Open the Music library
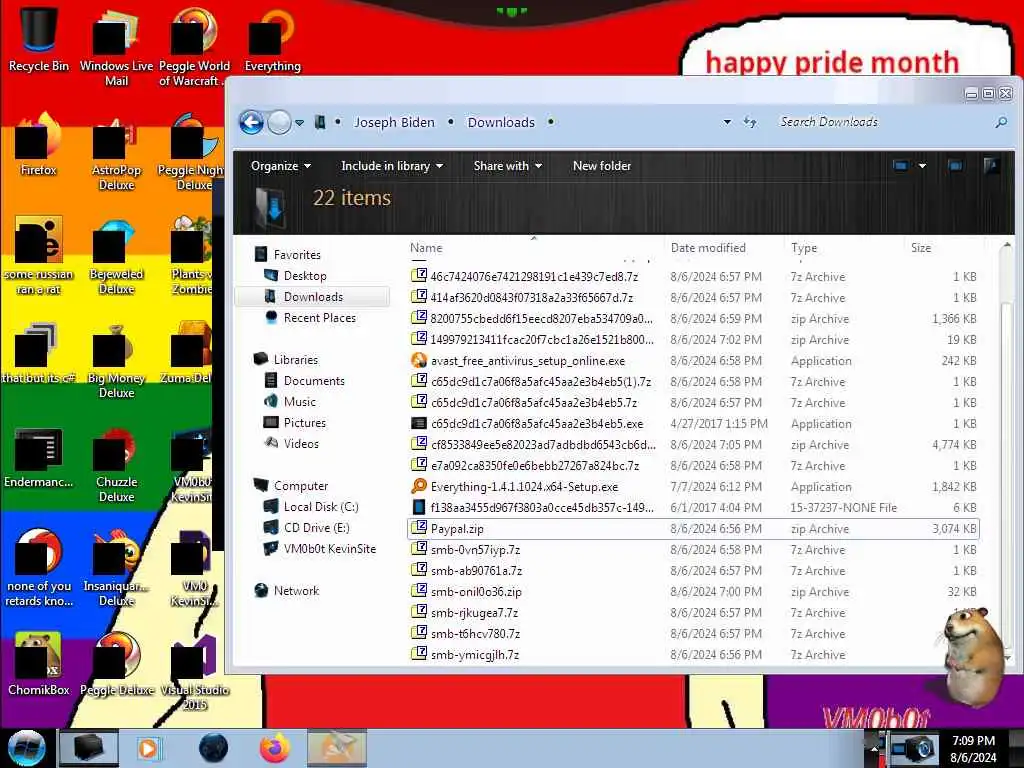 [299, 401]
